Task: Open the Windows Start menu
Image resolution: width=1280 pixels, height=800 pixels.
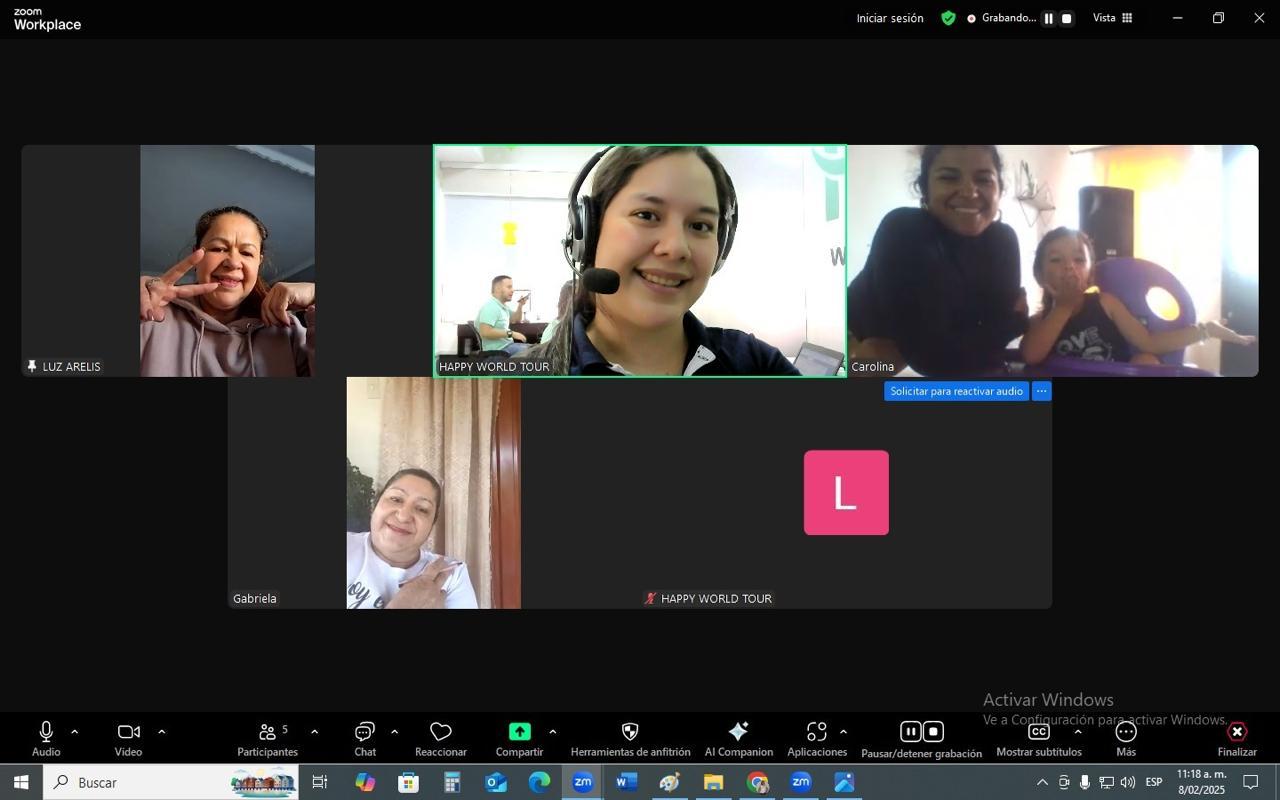Action: click(x=21, y=782)
